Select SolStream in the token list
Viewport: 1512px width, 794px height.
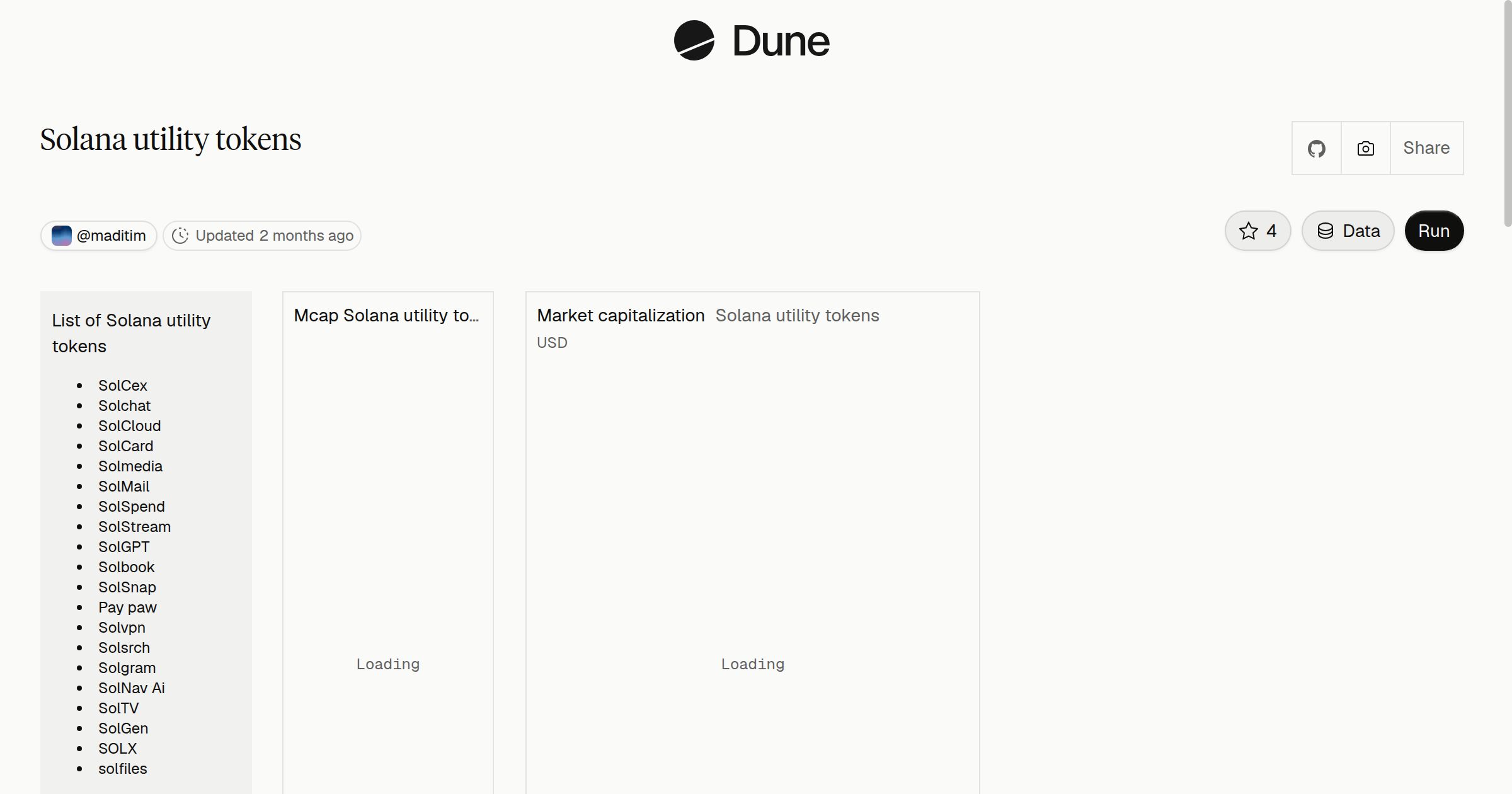coord(135,527)
